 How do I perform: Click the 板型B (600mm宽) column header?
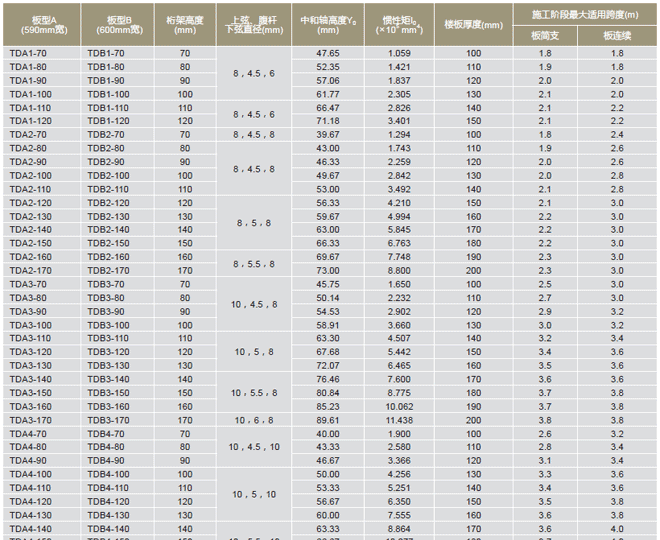click(108, 24)
